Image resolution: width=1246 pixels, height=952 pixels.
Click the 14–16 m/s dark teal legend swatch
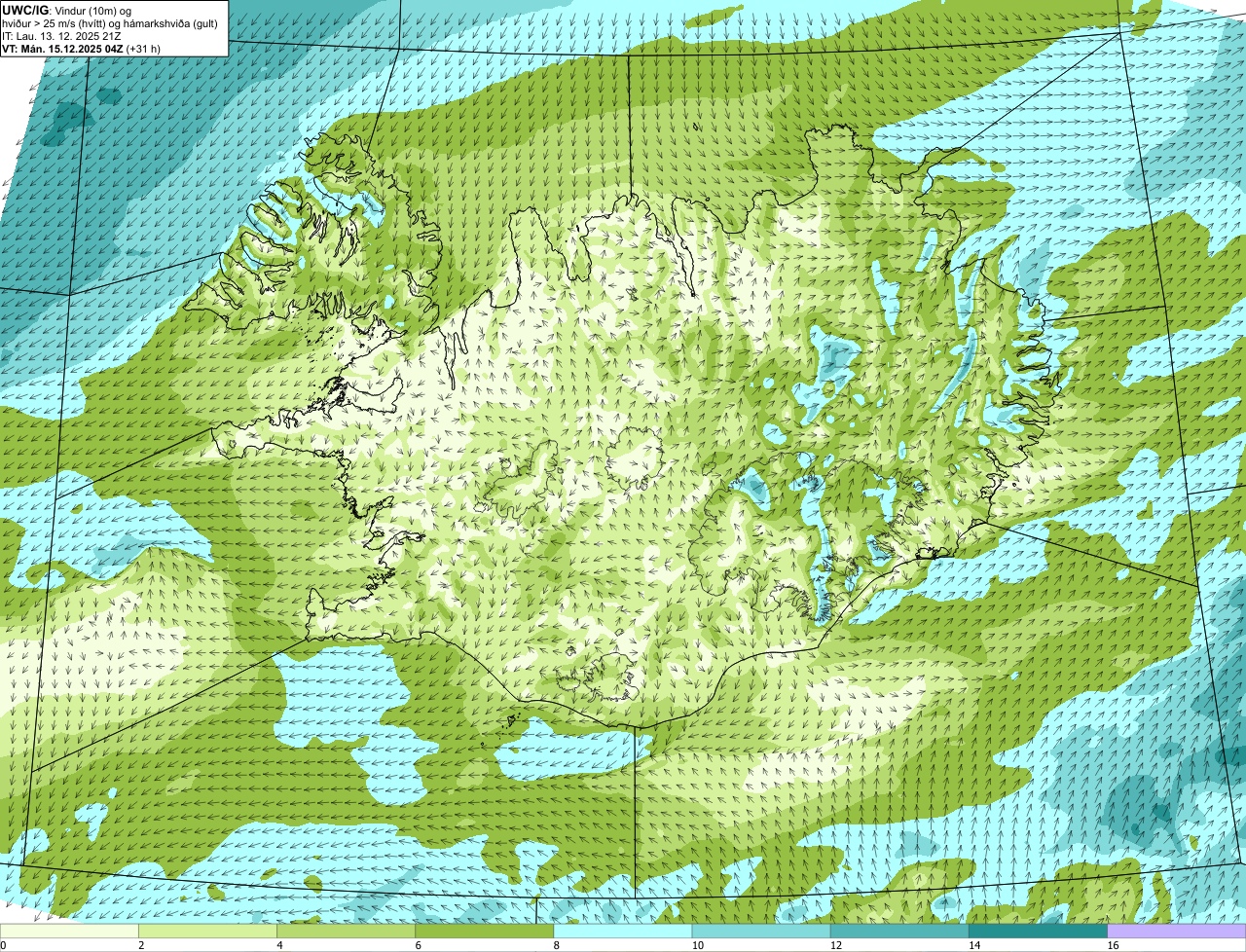(x=1038, y=932)
